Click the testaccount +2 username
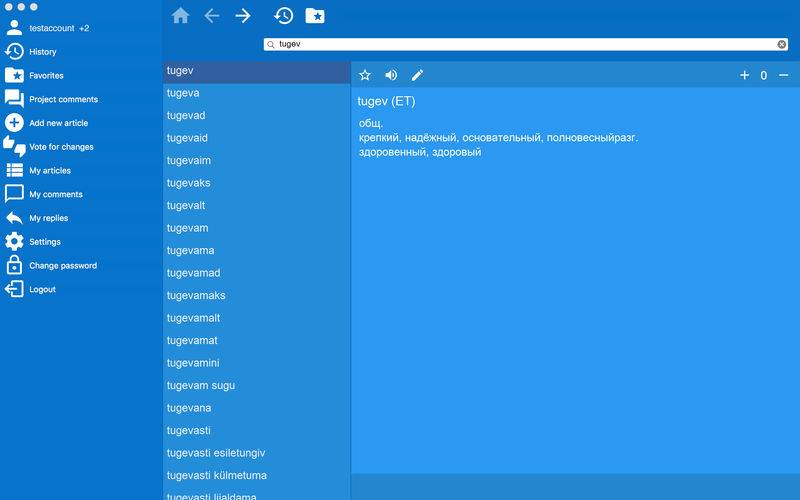Image resolution: width=800 pixels, height=500 pixels. (59, 28)
